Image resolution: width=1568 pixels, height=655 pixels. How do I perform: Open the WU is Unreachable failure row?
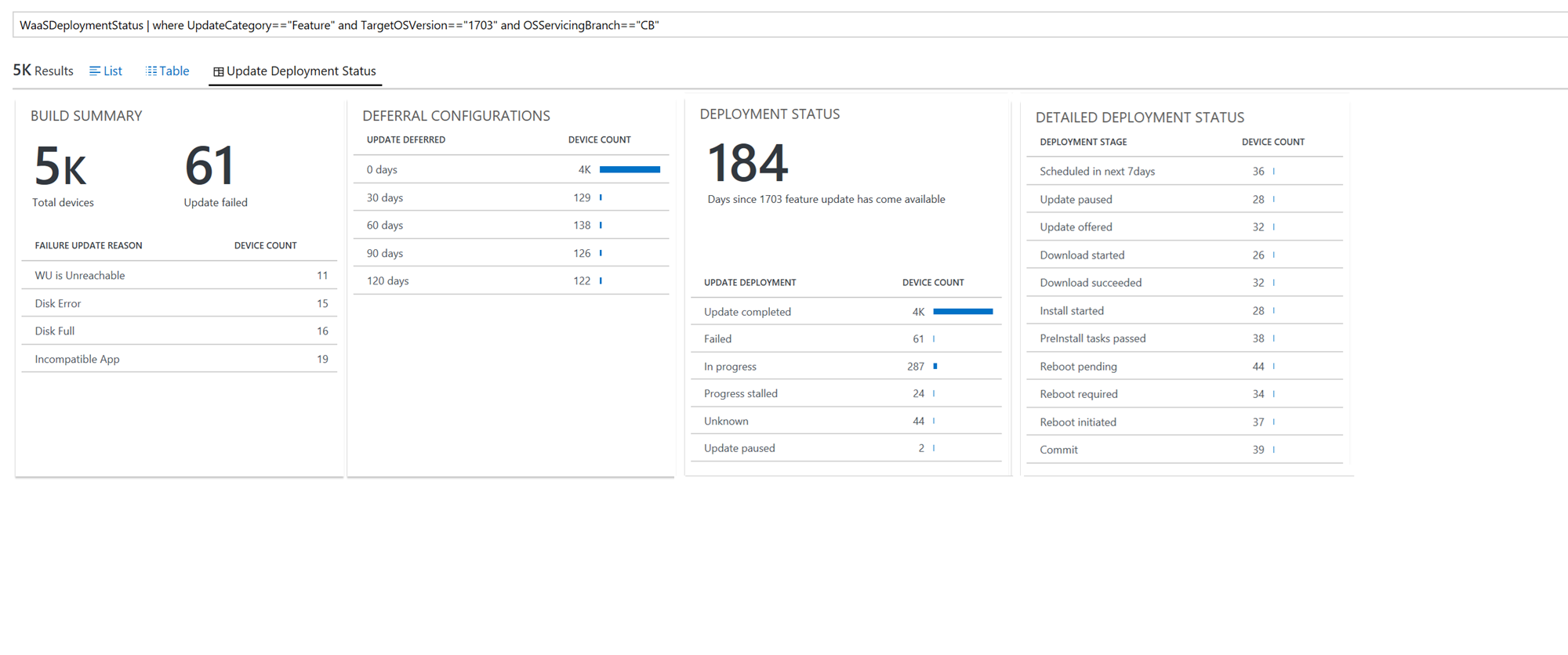click(180, 276)
